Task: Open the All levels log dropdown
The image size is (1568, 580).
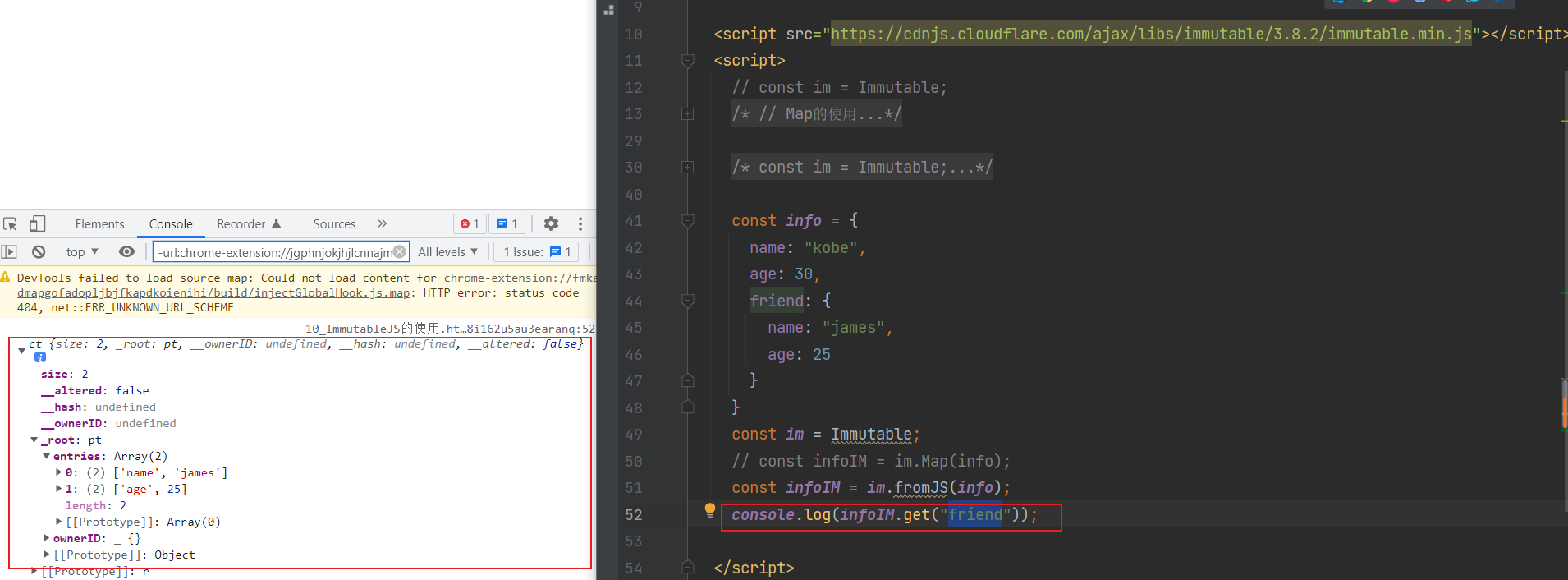Action: pos(447,252)
